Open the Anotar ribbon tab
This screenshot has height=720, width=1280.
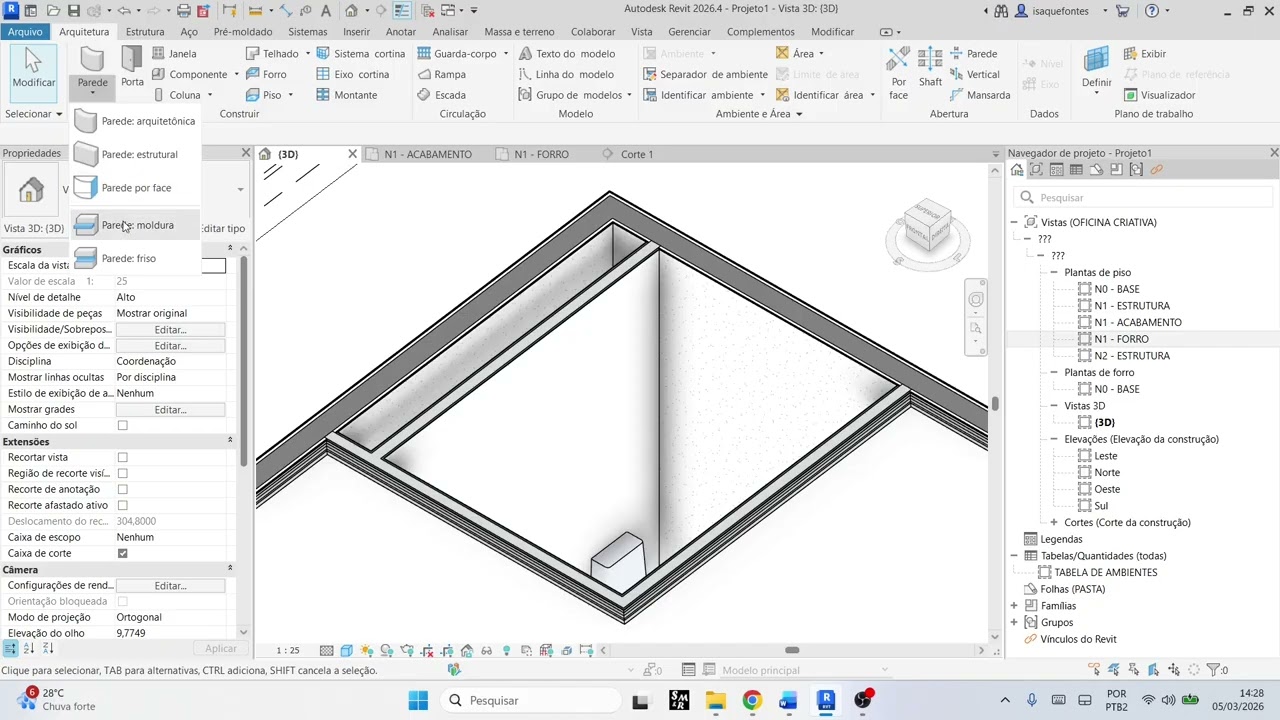(401, 32)
